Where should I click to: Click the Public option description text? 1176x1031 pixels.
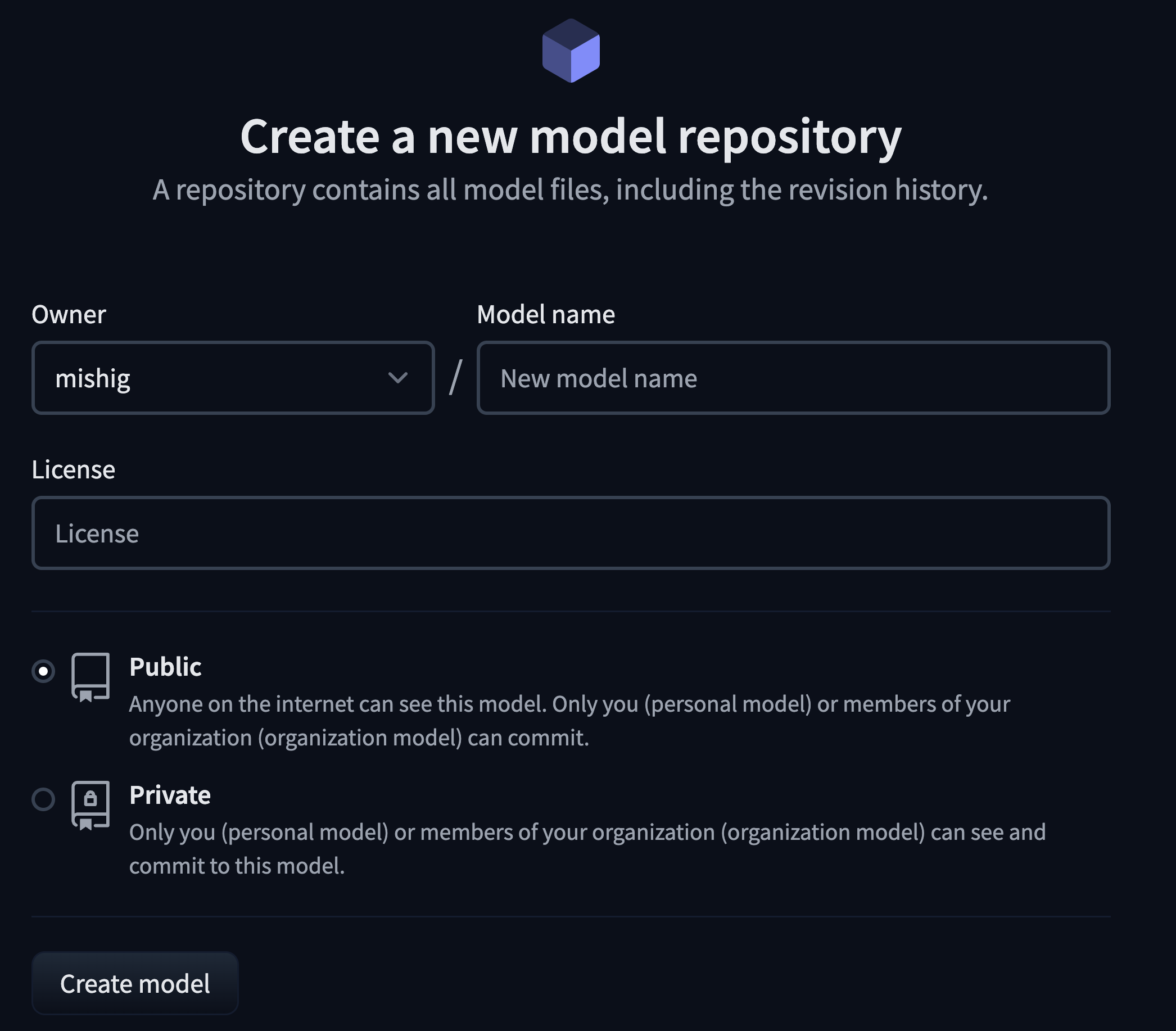568,720
